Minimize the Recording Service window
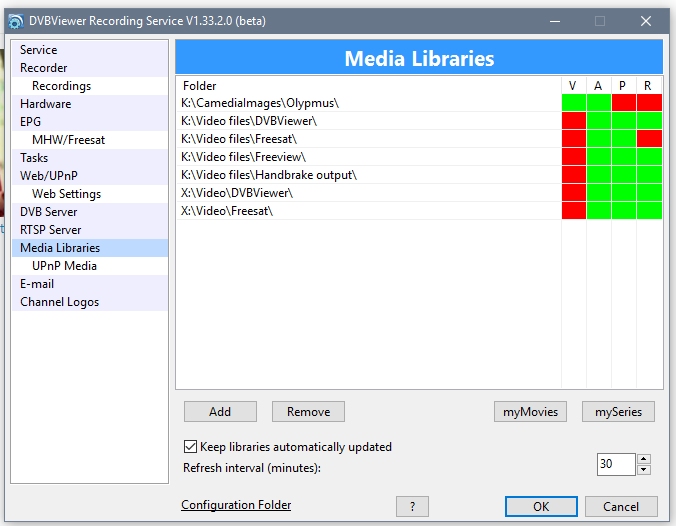This screenshot has width=676, height=526. 555,21
